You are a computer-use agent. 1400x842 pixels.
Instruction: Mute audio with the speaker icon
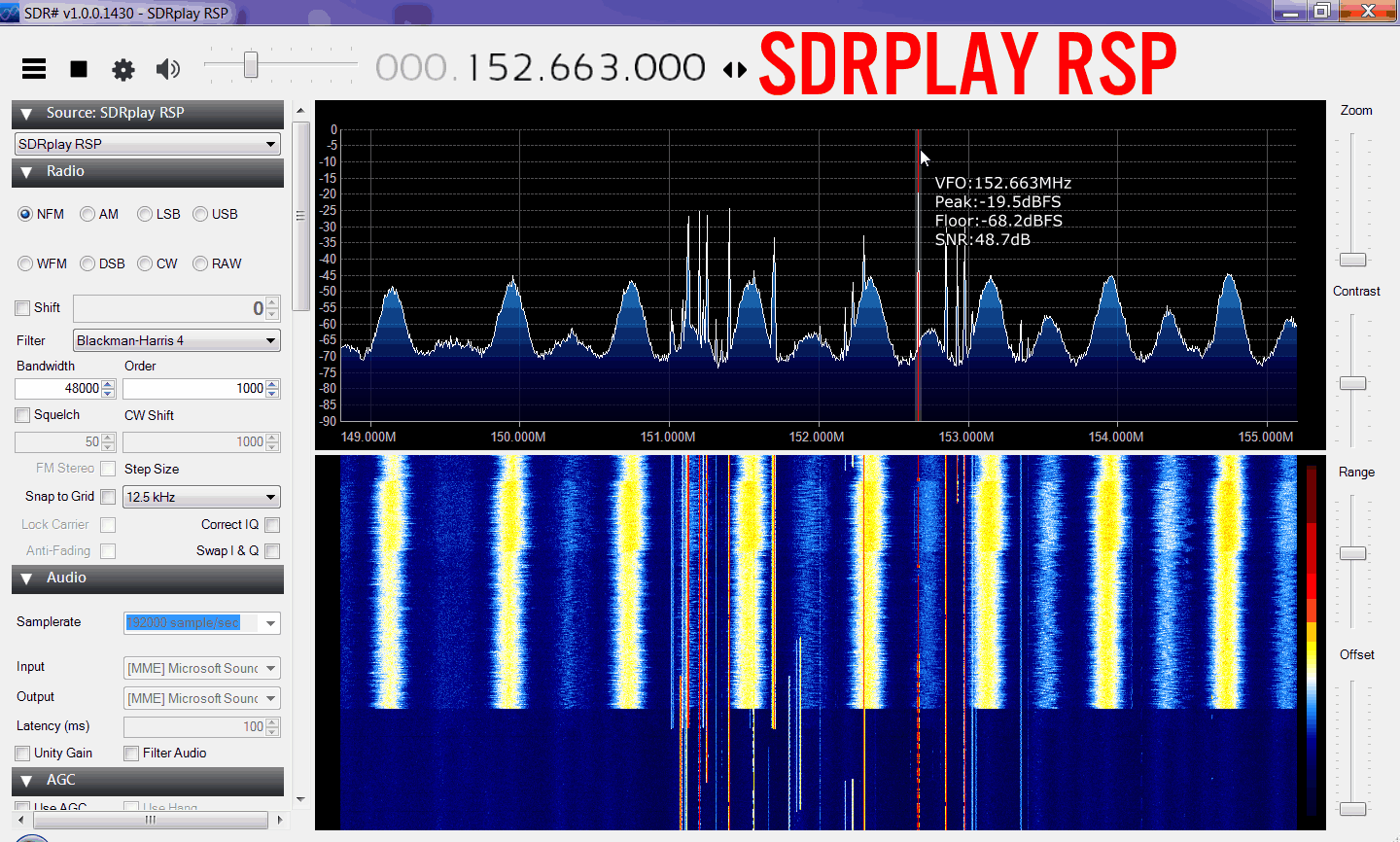tap(168, 68)
